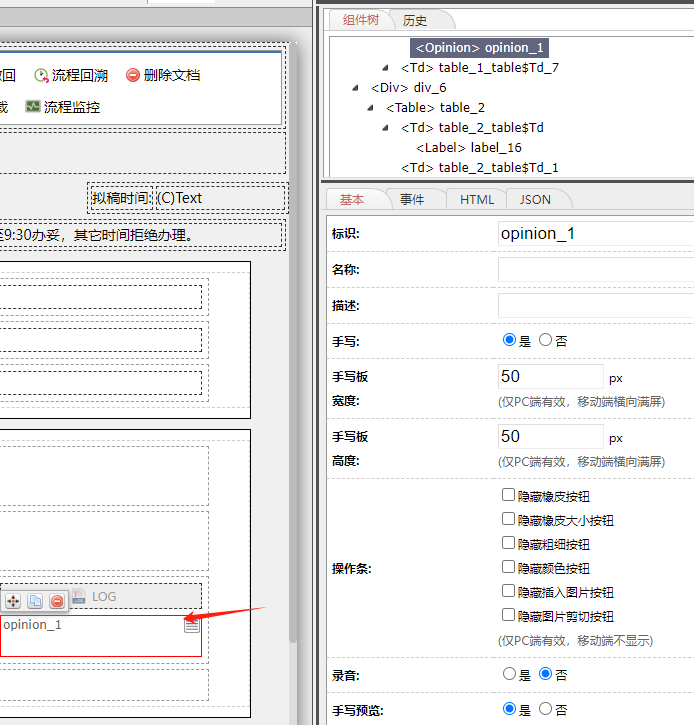Click the 删除文档 button label
This screenshot has height=725, width=694.
pos(172,75)
